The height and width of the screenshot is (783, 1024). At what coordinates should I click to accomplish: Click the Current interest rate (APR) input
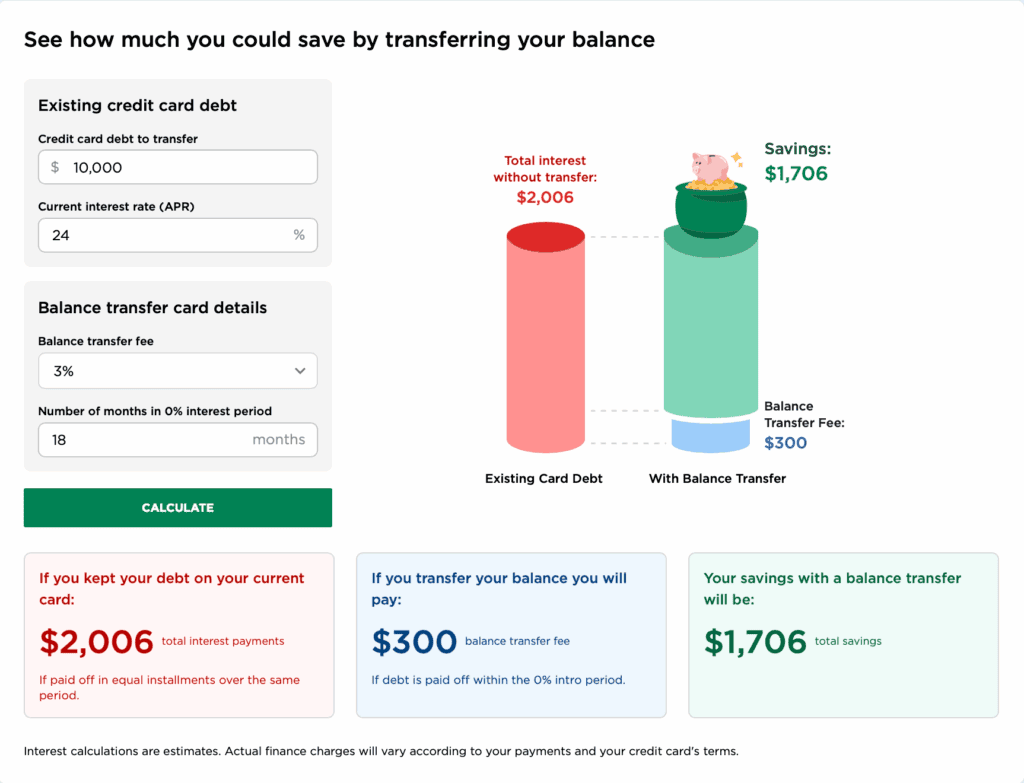click(177, 235)
